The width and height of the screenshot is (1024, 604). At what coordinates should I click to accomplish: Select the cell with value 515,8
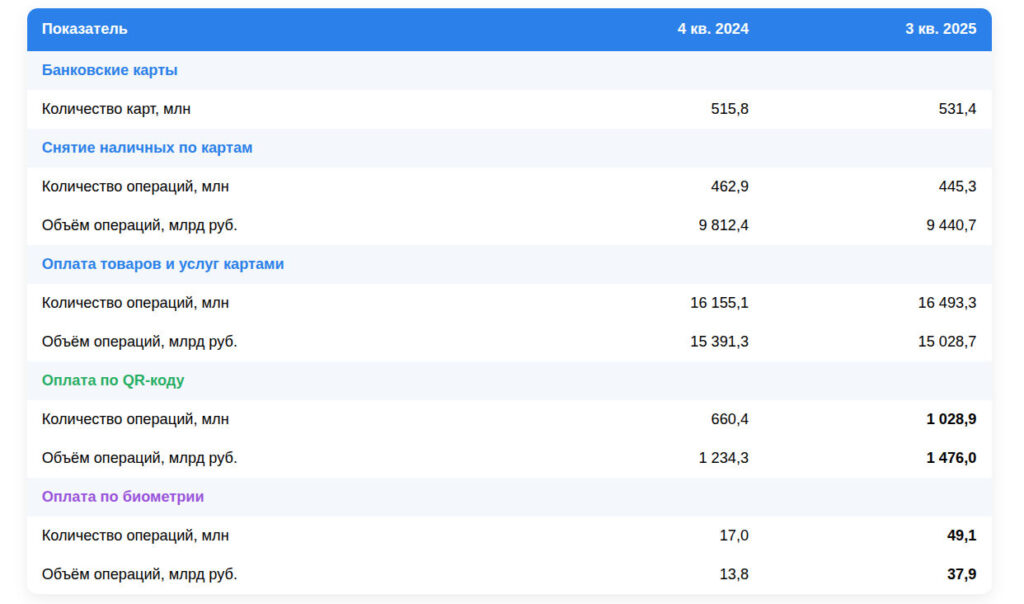pyautogui.click(x=729, y=109)
